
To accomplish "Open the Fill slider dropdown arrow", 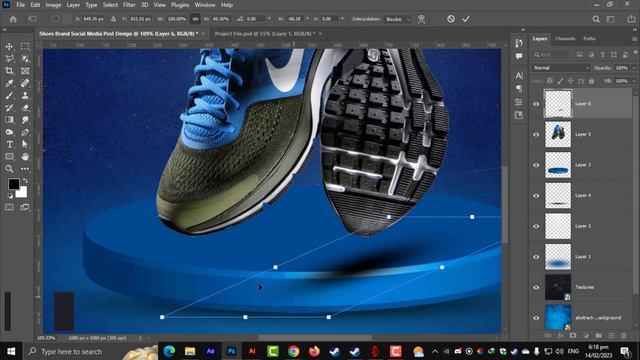I will point(634,81).
